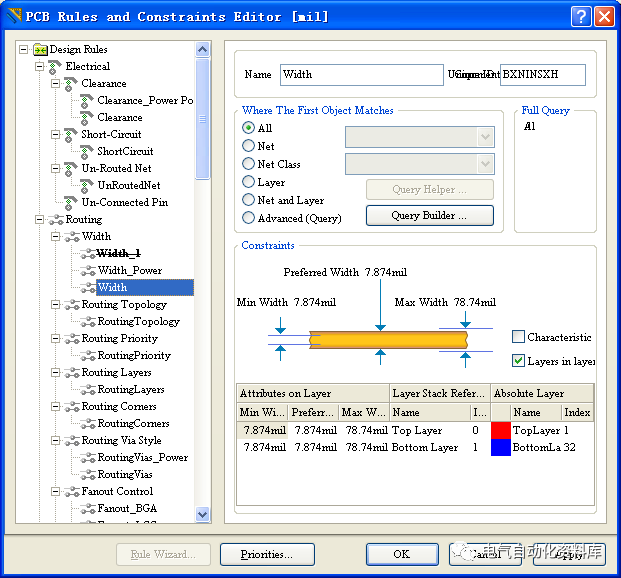Image resolution: width=621 pixels, height=578 pixels.
Task: Collapse the Design Rules root node
Action: tap(24, 50)
